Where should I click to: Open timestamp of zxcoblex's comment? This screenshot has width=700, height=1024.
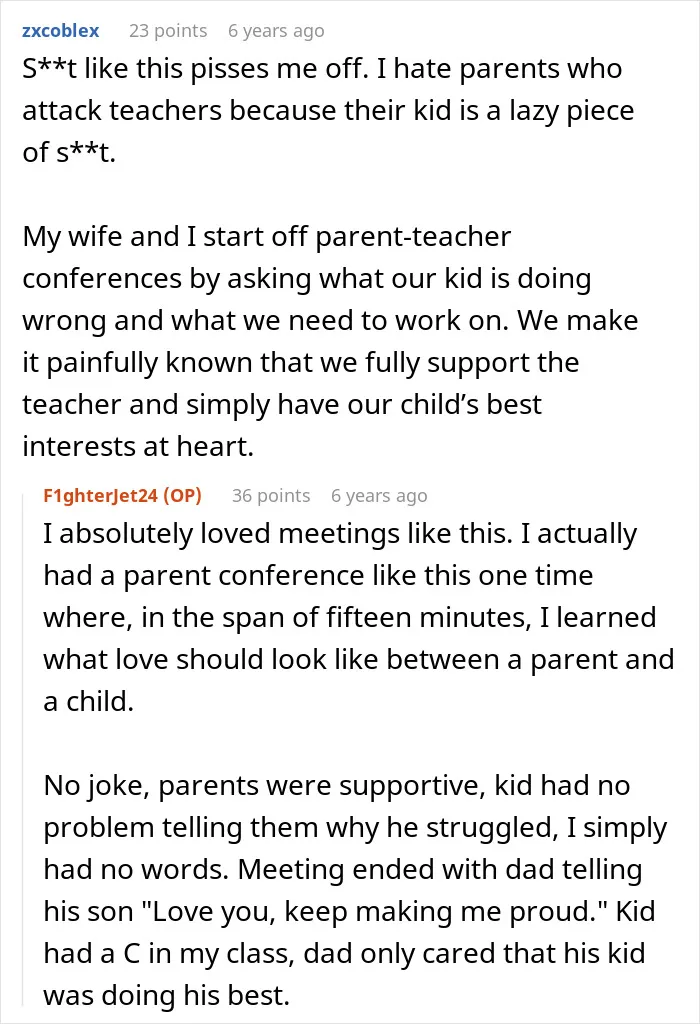click(276, 31)
